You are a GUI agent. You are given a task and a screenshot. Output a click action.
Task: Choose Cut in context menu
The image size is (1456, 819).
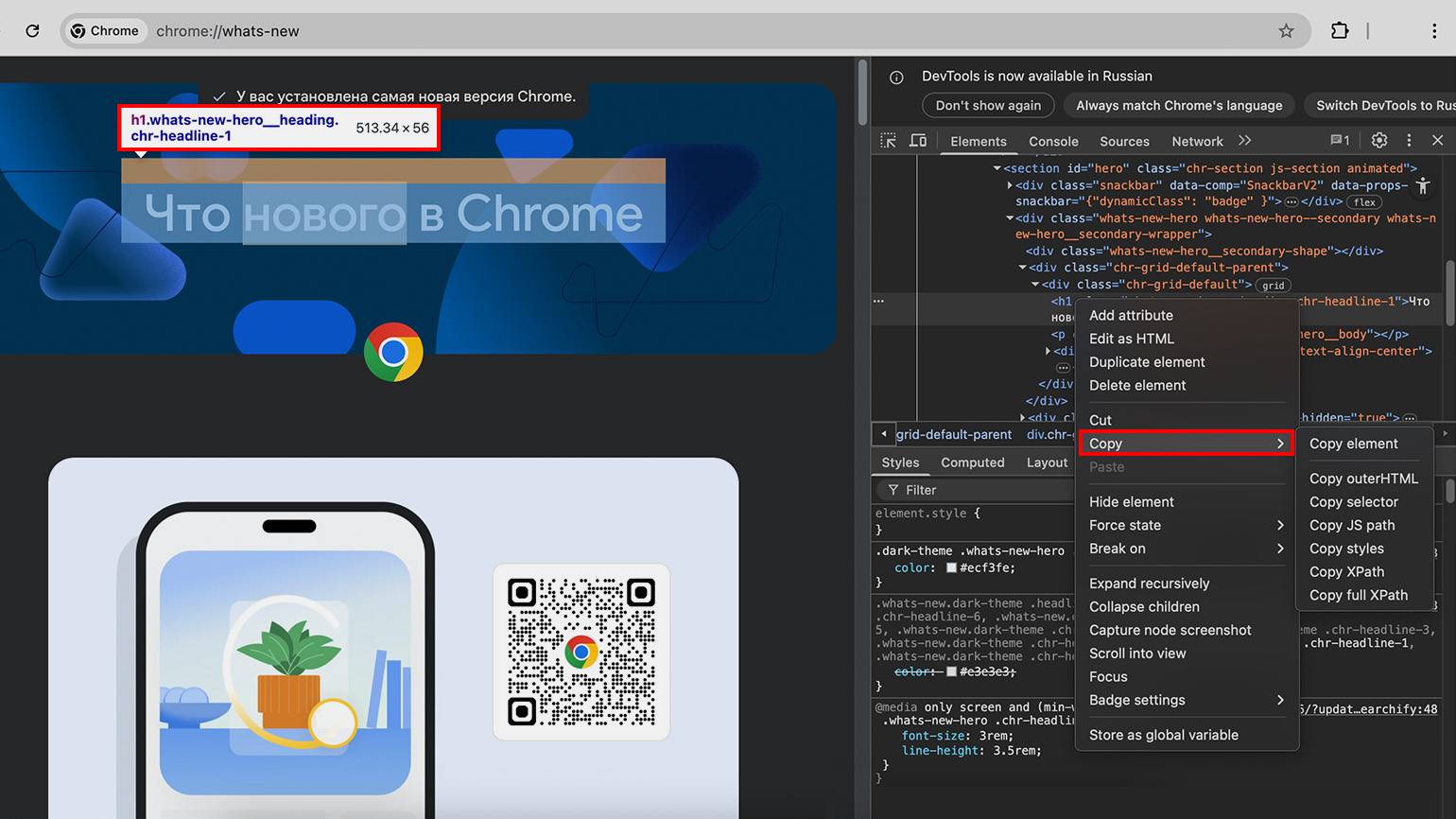(1187, 420)
